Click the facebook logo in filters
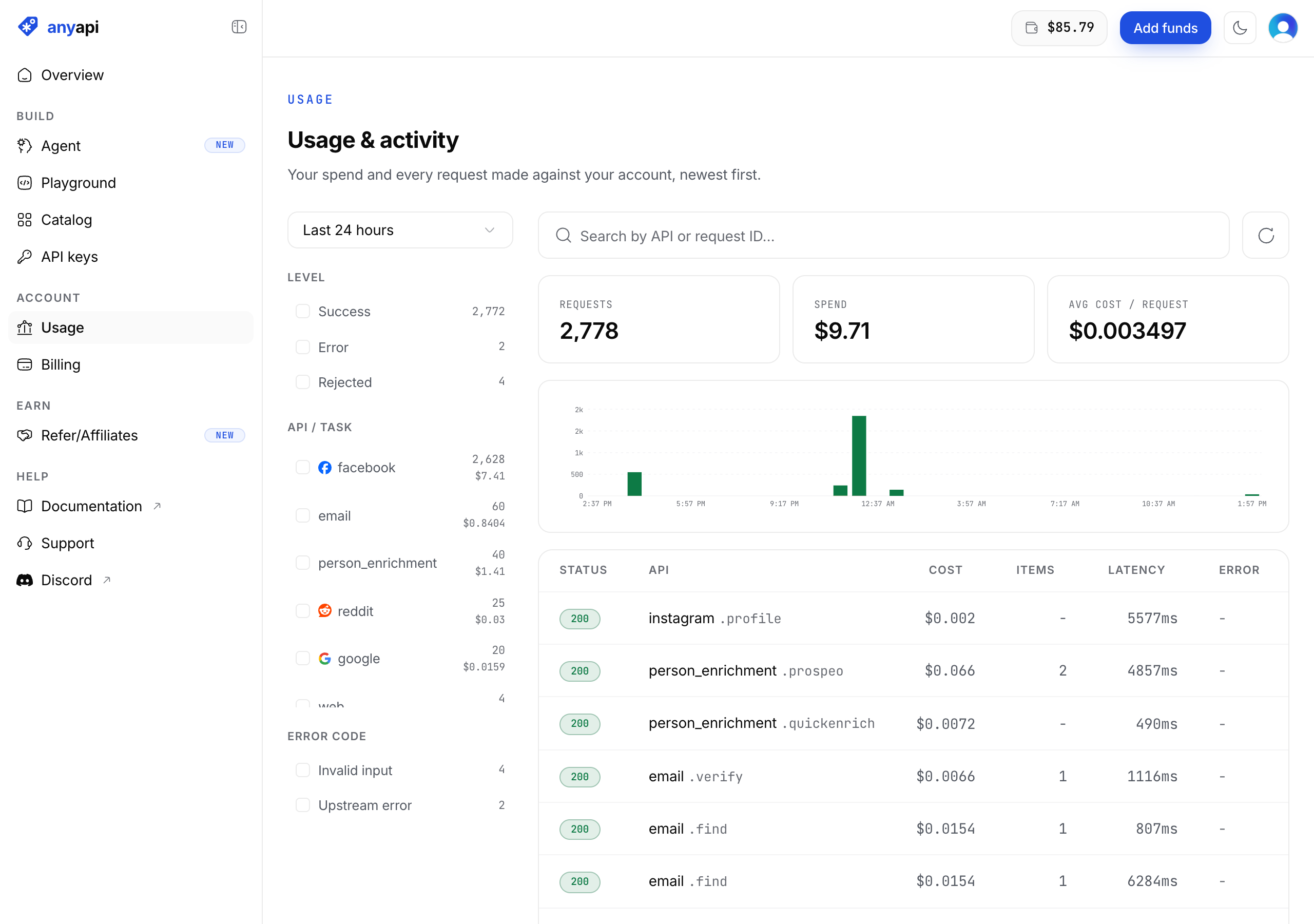This screenshot has height=924, width=1314. tap(324, 468)
